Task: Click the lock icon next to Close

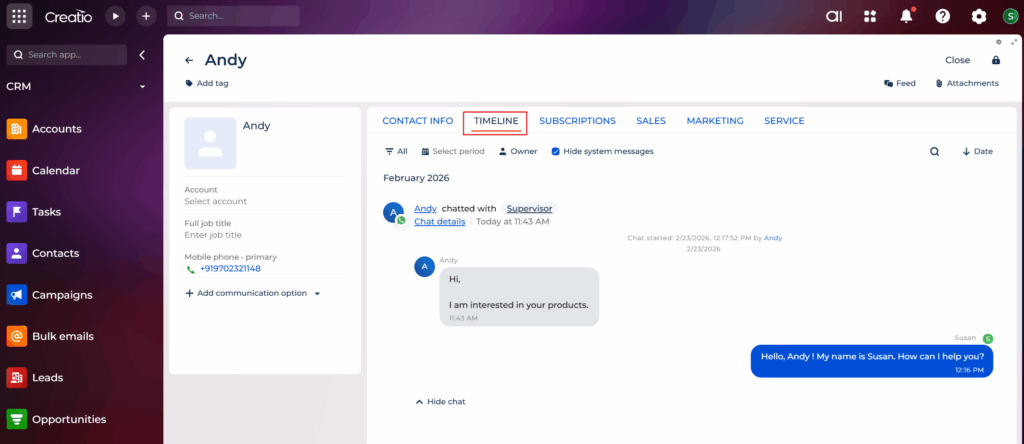Action: 995,60
